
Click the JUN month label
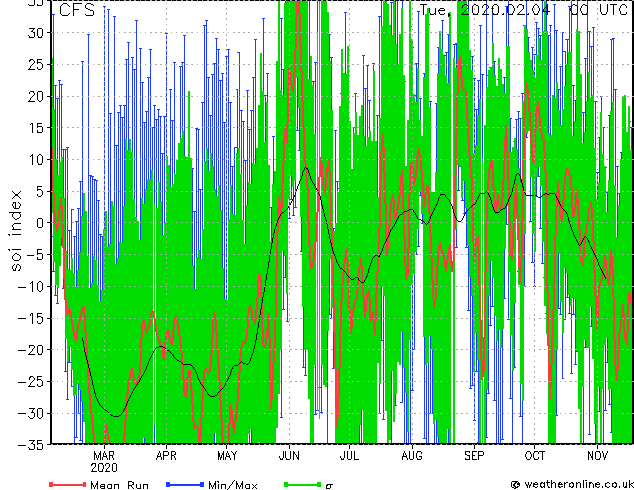[x=289, y=456]
